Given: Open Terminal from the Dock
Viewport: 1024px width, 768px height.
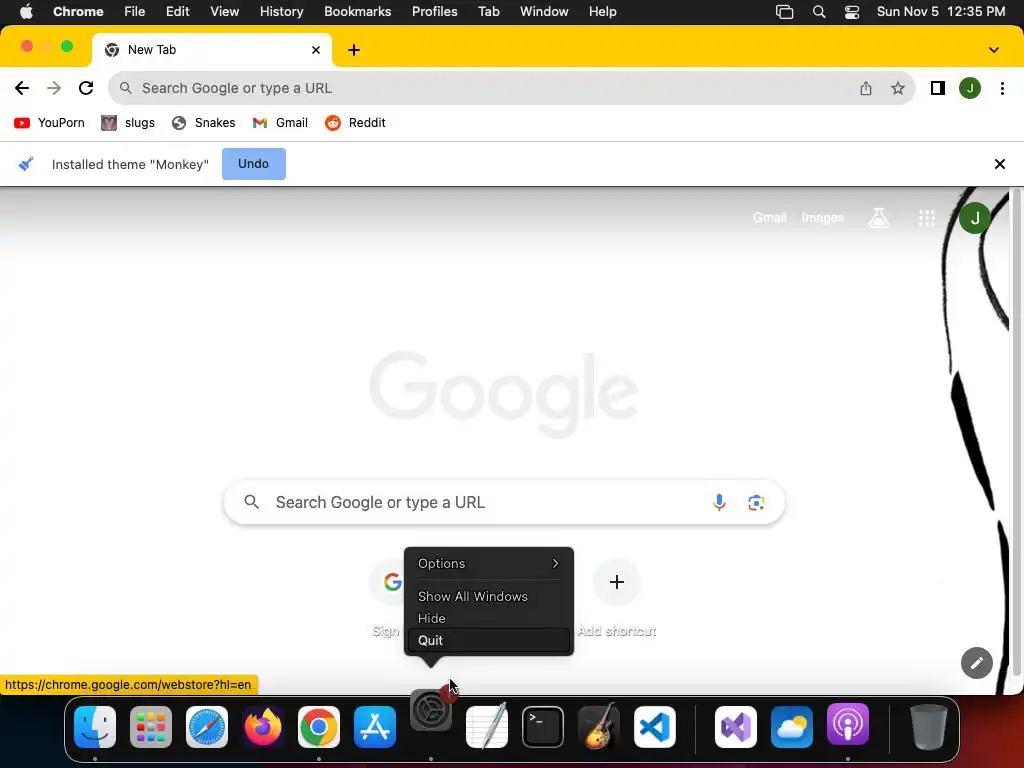Looking at the screenshot, I should pos(543,727).
